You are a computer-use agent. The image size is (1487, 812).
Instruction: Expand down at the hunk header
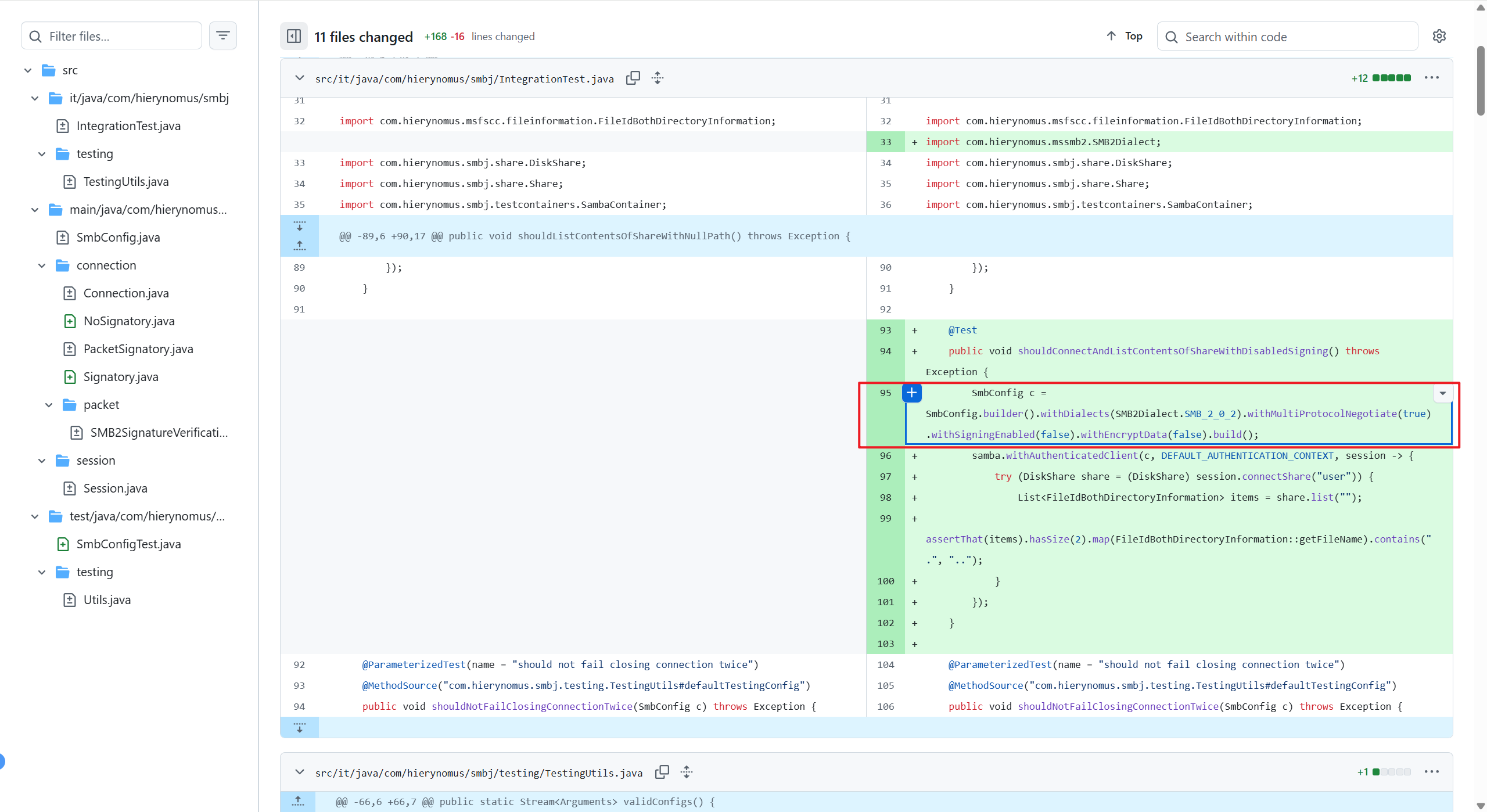[x=300, y=226]
